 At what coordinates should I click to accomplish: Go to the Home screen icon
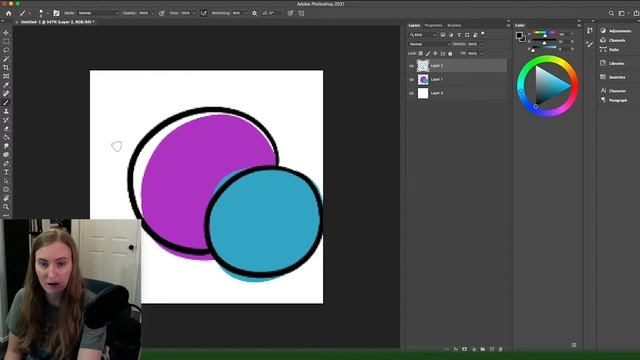(x=9, y=13)
